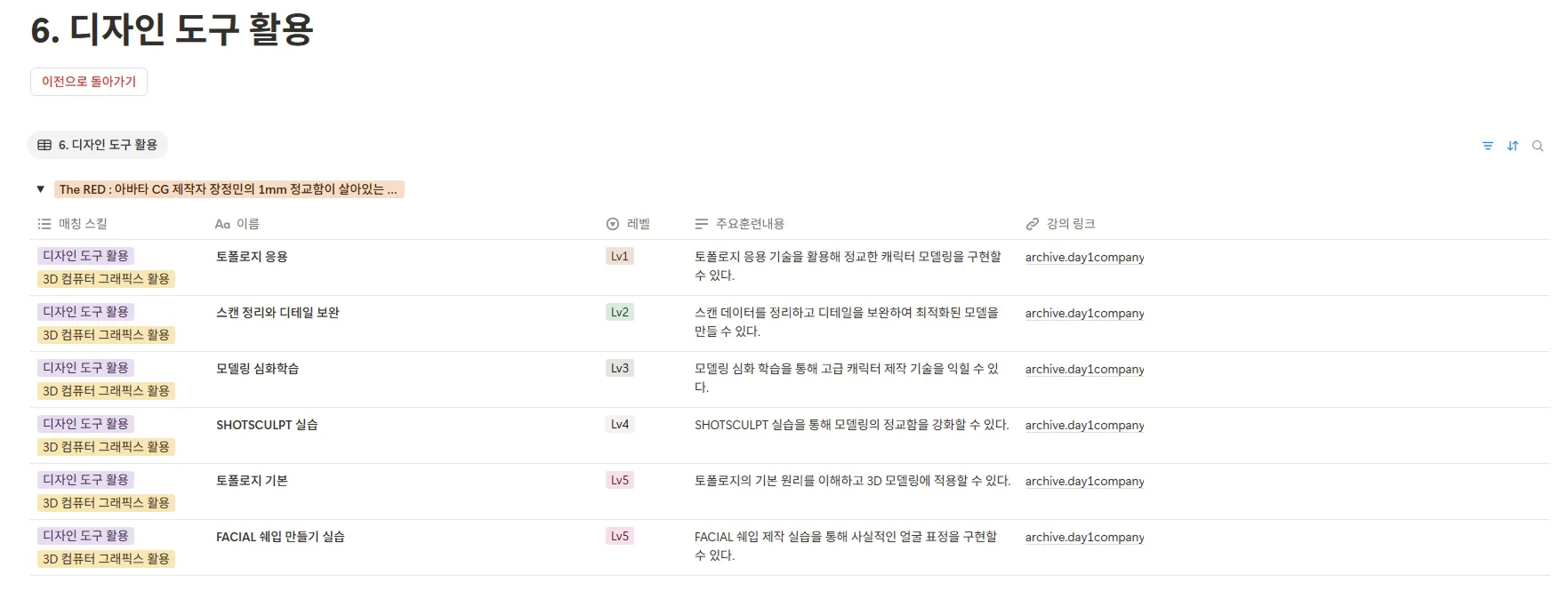Open archive.day1company link for 토폴로지 응용
This screenshot has width=1568, height=591.
tap(1084, 258)
